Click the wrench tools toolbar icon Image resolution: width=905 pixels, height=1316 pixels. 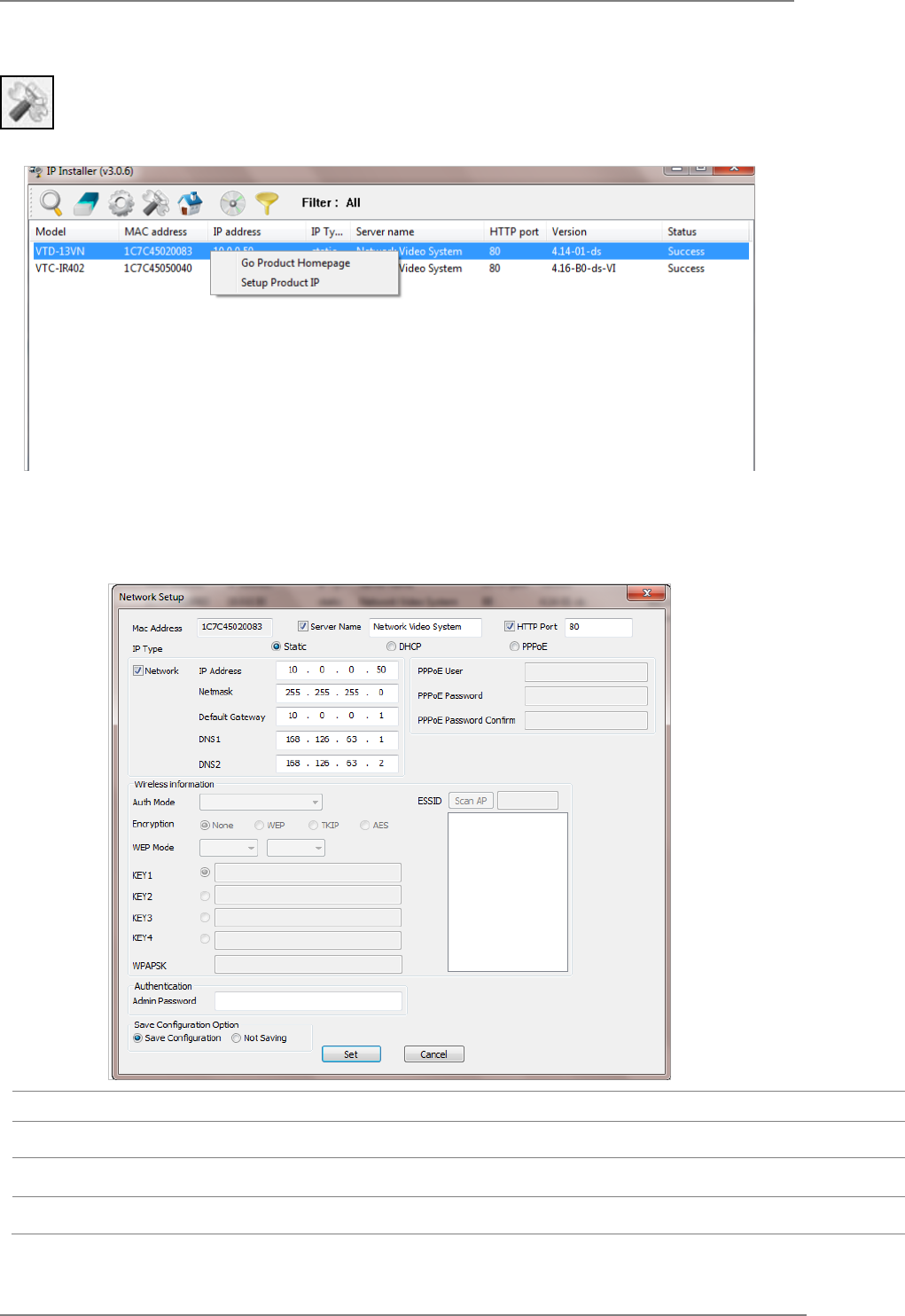pos(156,203)
